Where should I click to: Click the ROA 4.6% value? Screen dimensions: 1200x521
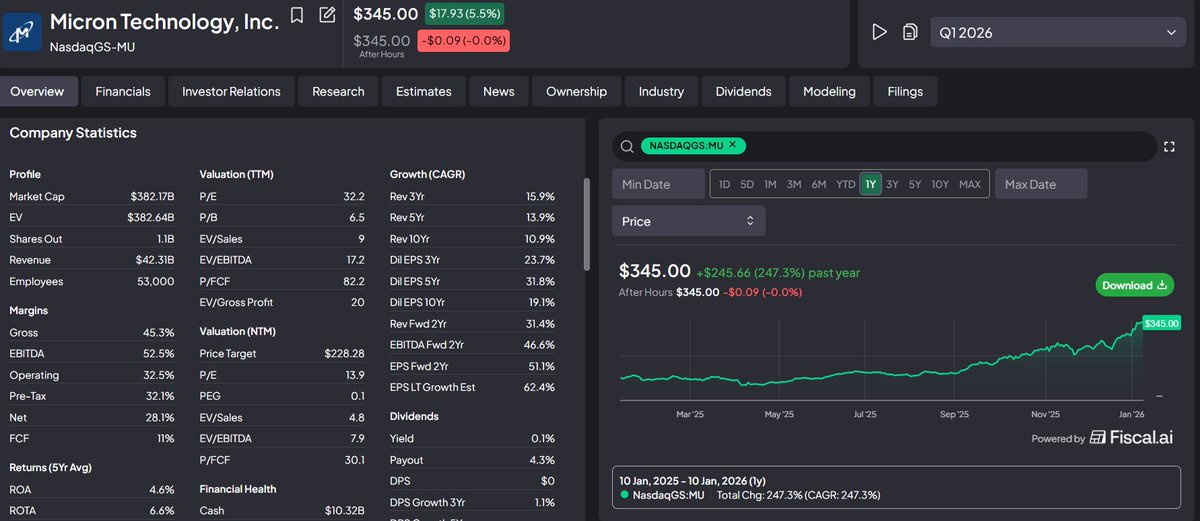[161, 489]
